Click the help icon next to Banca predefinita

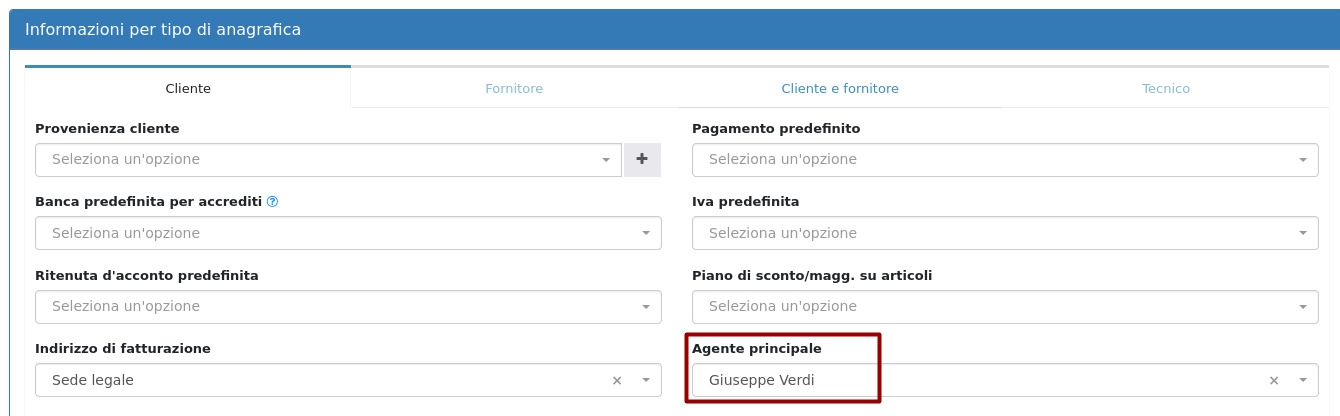[272, 202]
